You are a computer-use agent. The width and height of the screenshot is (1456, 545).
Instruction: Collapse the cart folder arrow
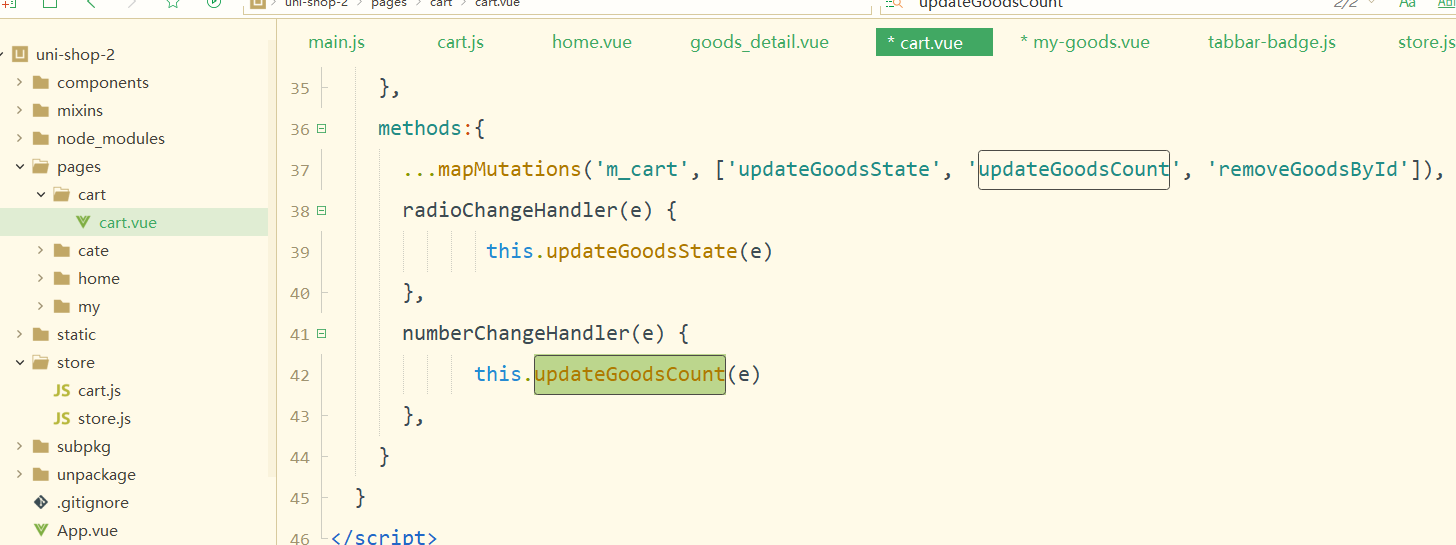(40, 195)
